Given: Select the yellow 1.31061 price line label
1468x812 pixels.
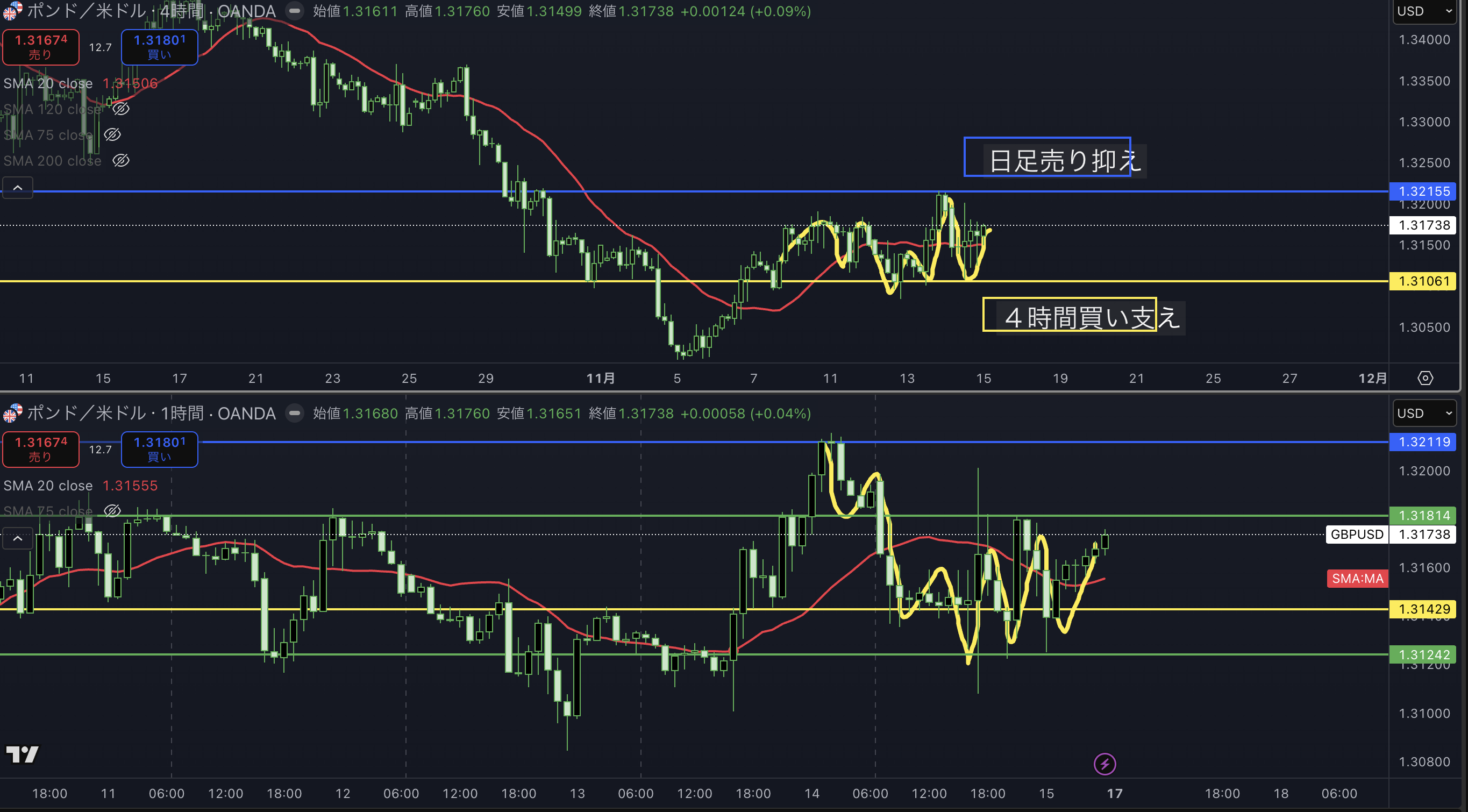Looking at the screenshot, I should [x=1423, y=281].
